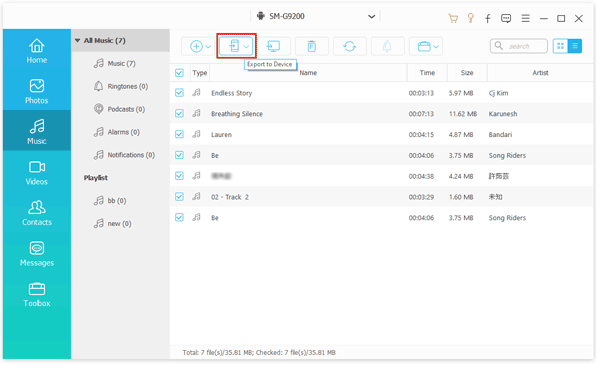Click the Delete trash icon
Screen dimensions: 600x365
click(x=311, y=46)
